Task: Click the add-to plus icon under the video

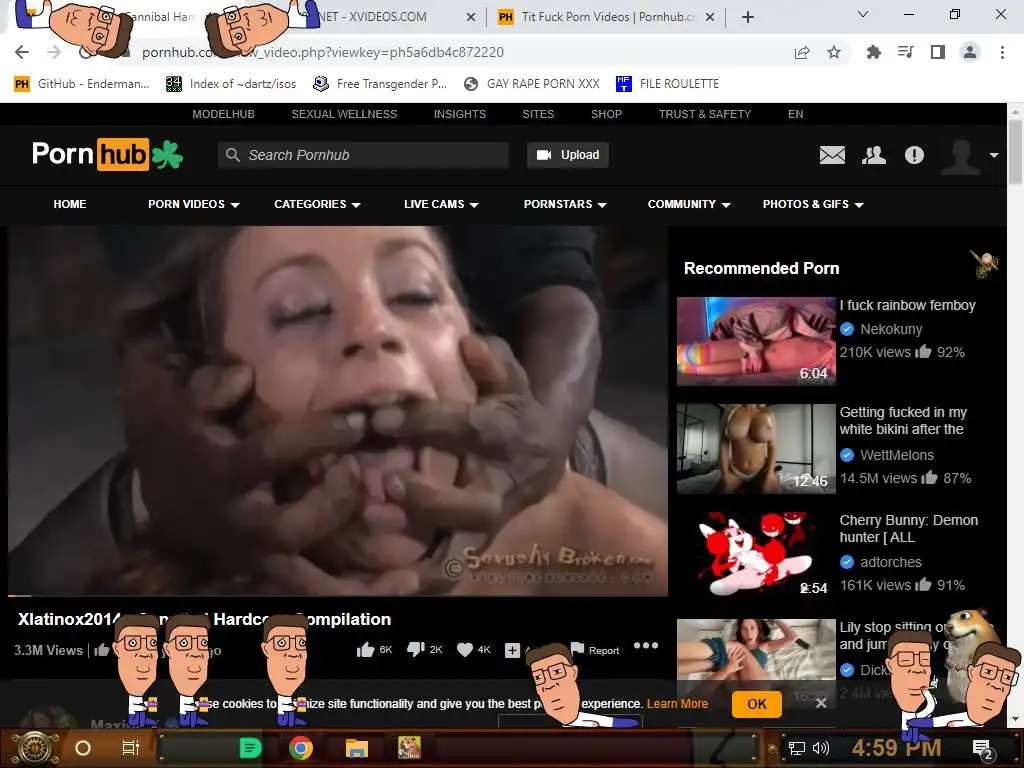Action: click(x=513, y=650)
